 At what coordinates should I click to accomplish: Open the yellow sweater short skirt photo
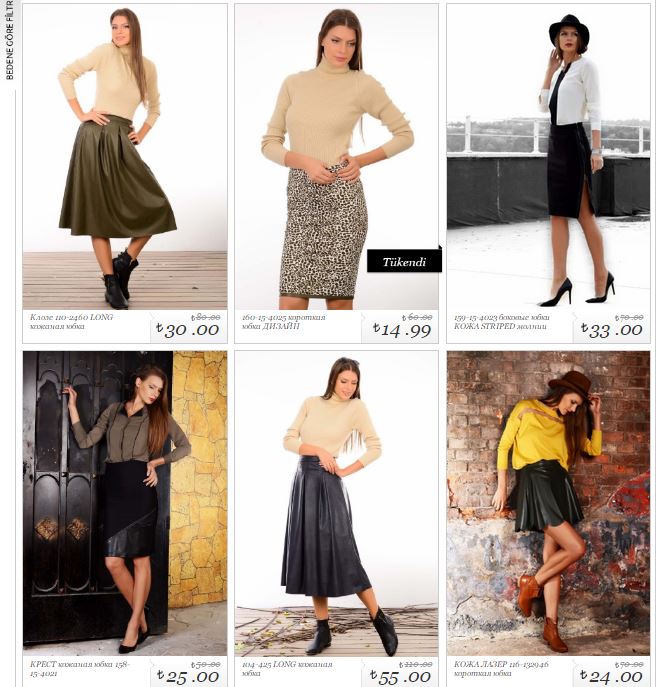coord(548,503)
